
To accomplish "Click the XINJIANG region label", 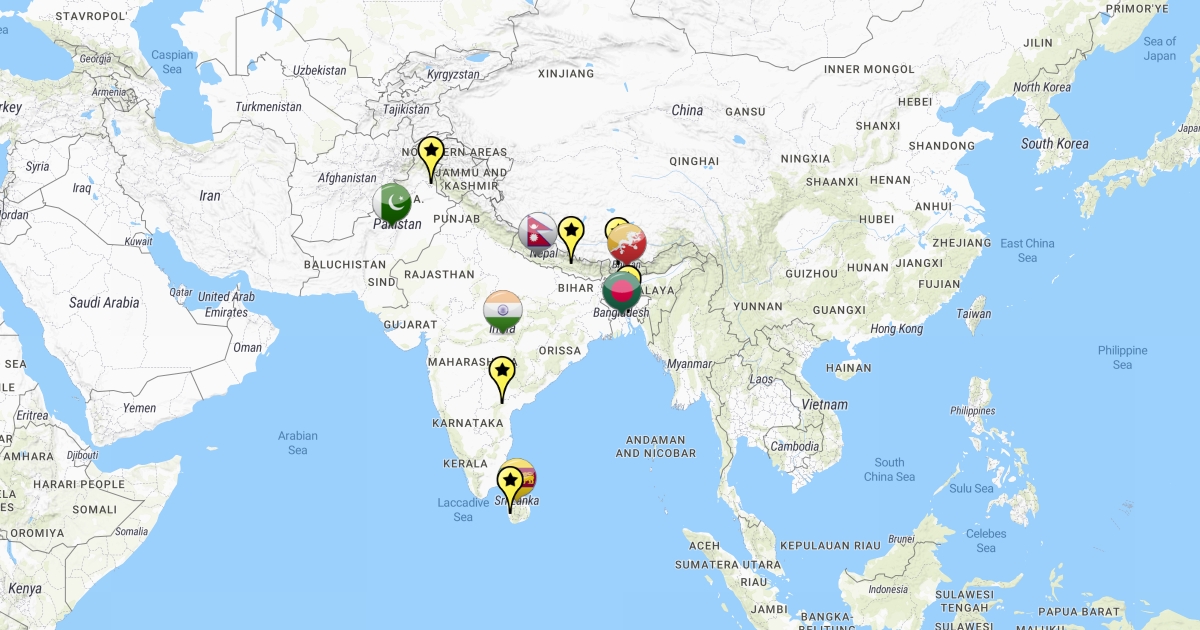I will (x=566, y=73).
